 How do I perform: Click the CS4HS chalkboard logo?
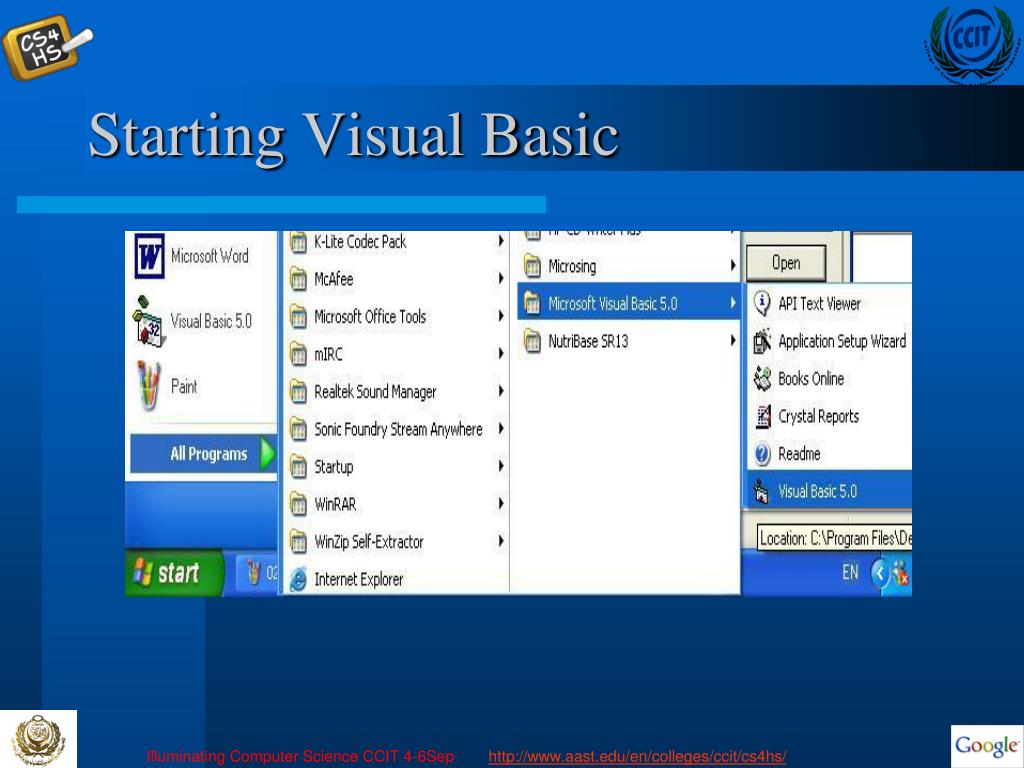click(x=48, y=47)
